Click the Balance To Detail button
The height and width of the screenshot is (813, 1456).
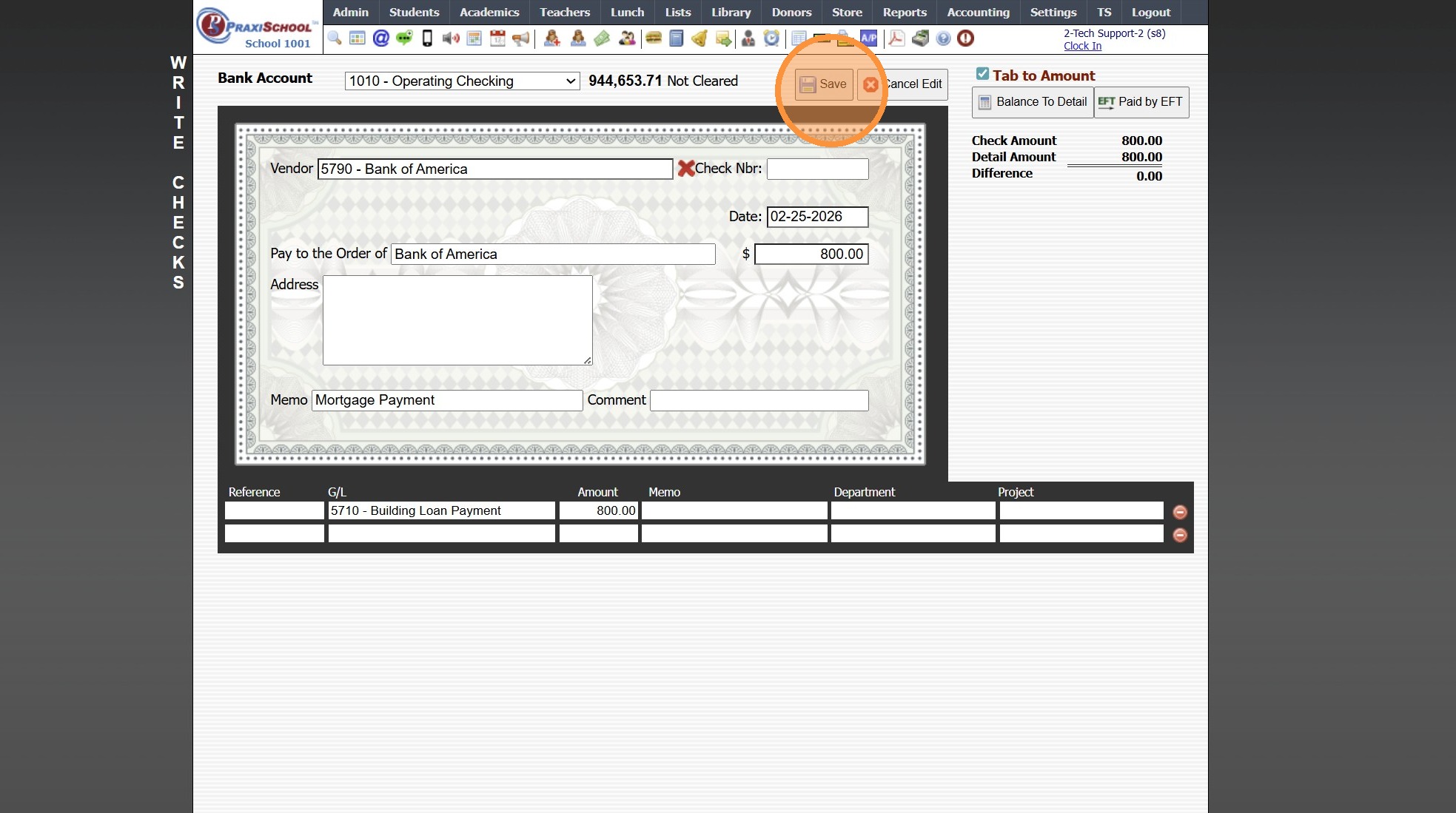(x=1033, y=102)
